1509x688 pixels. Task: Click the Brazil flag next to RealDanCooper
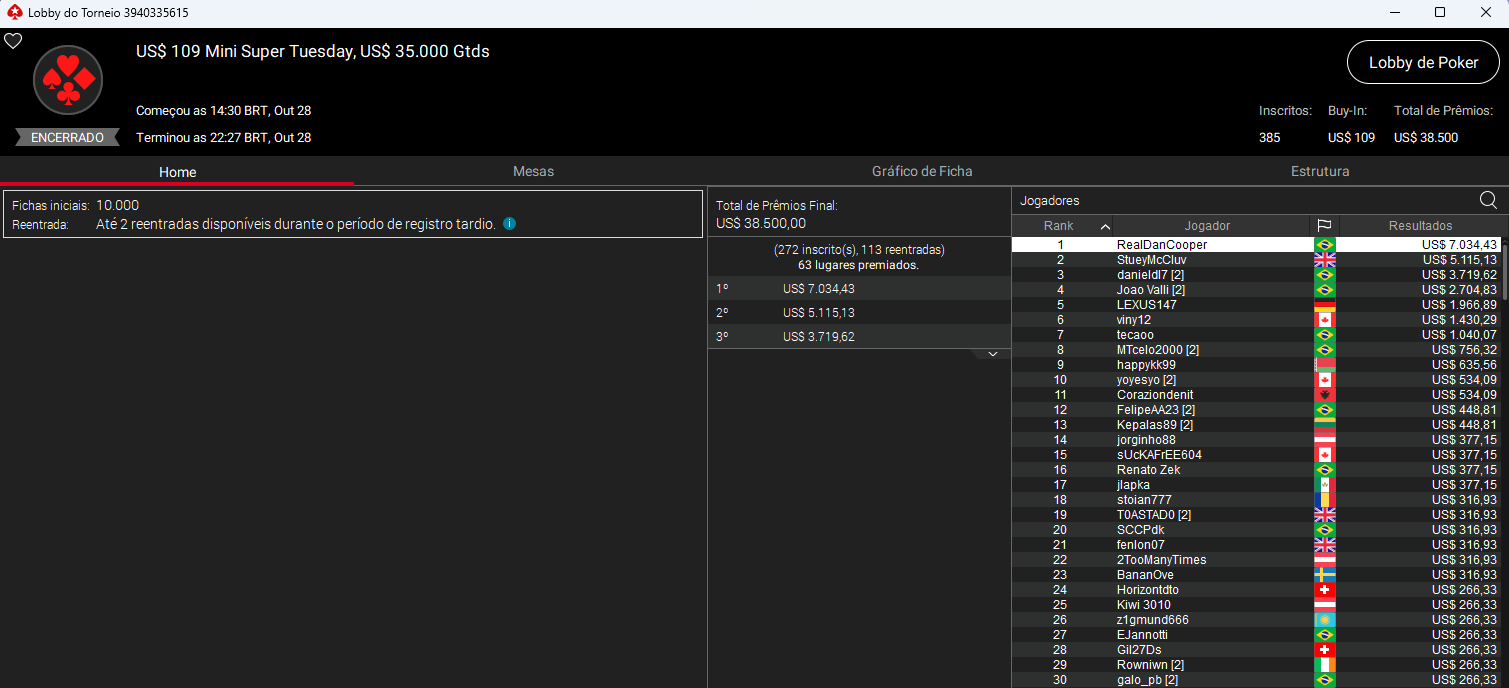click(1324, 245)
